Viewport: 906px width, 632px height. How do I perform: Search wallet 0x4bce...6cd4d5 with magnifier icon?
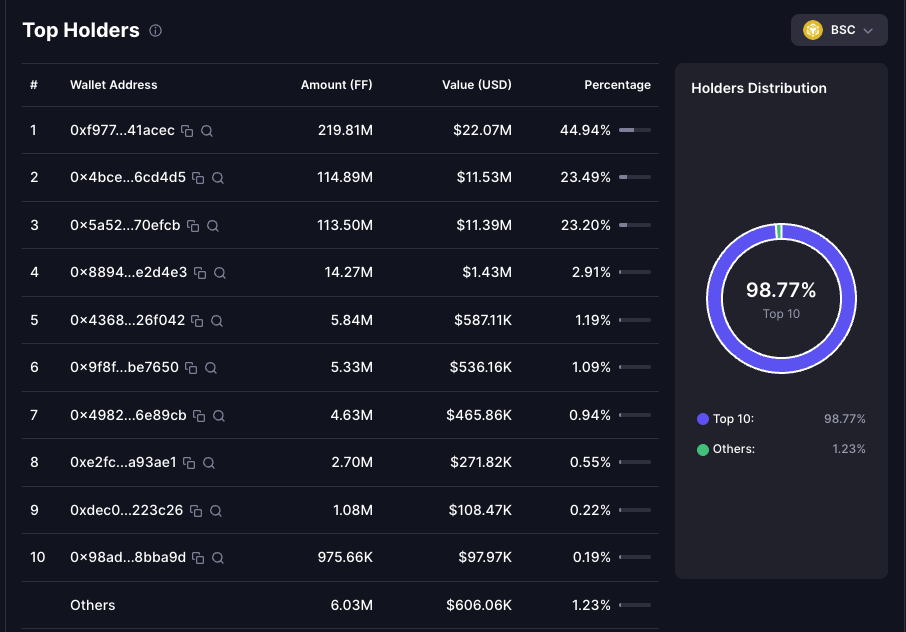(x=218, y=178)
